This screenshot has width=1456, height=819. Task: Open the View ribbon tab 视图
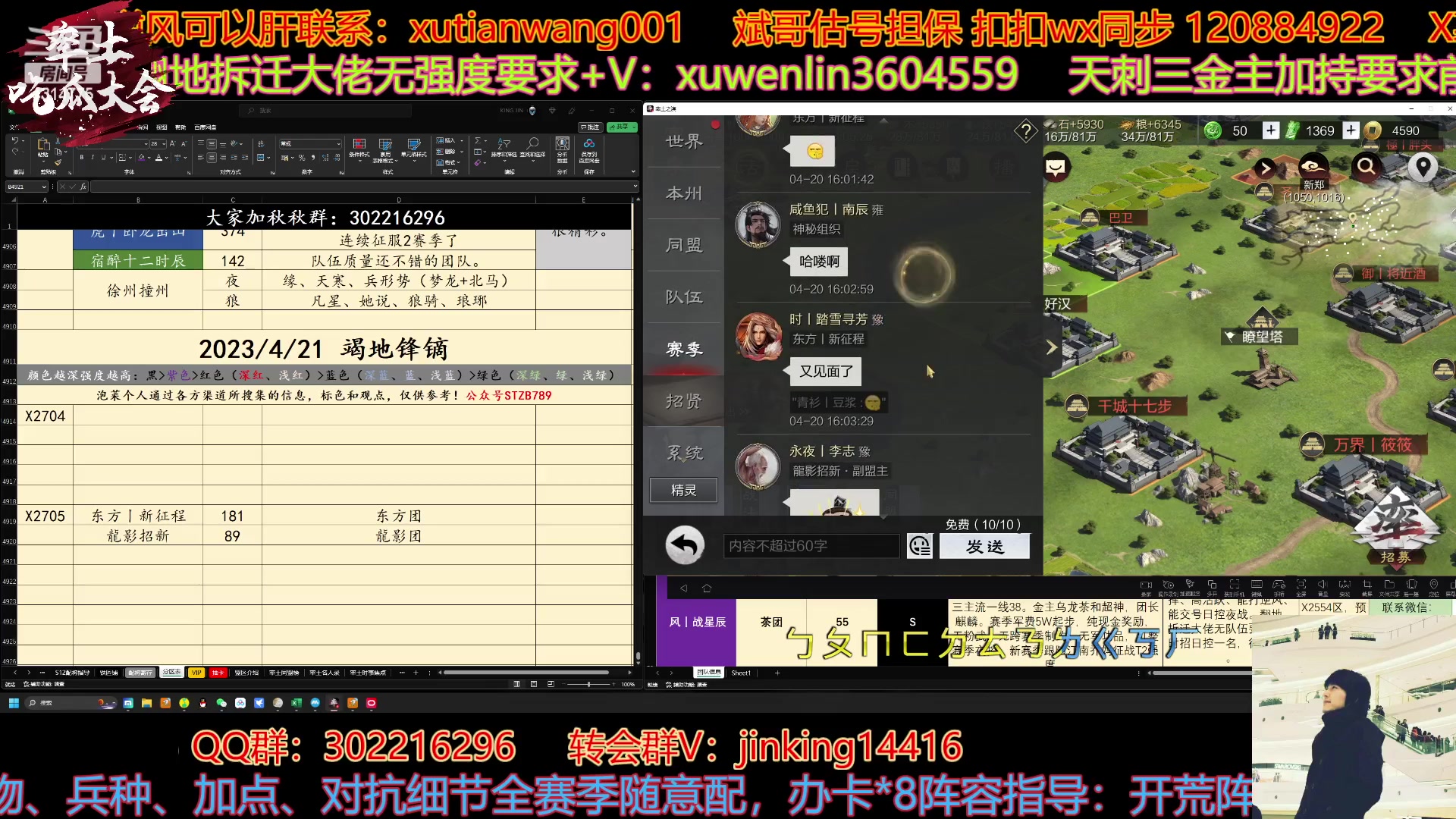162,127
